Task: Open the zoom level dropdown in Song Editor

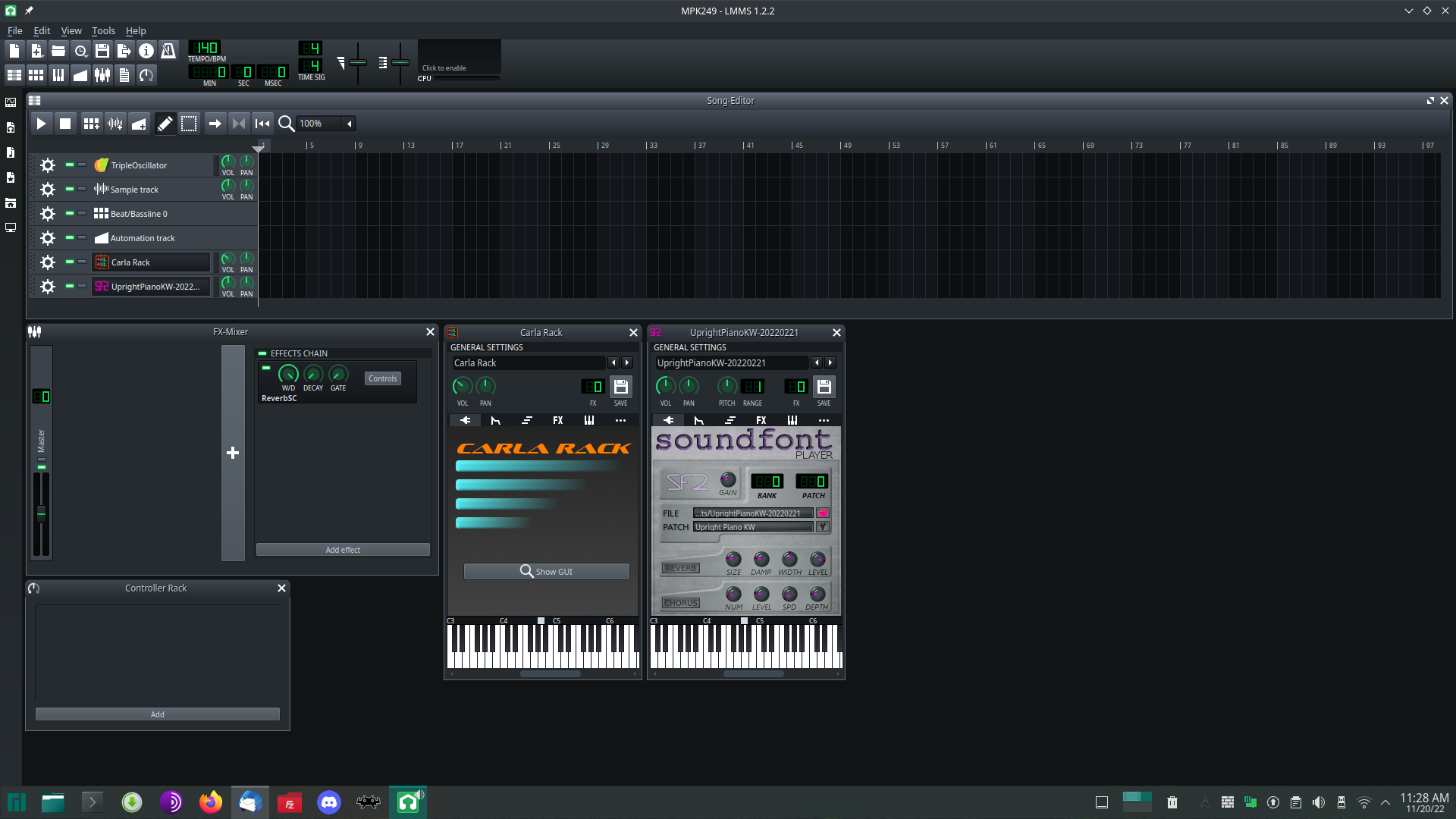Action: (x=349, y=123)
